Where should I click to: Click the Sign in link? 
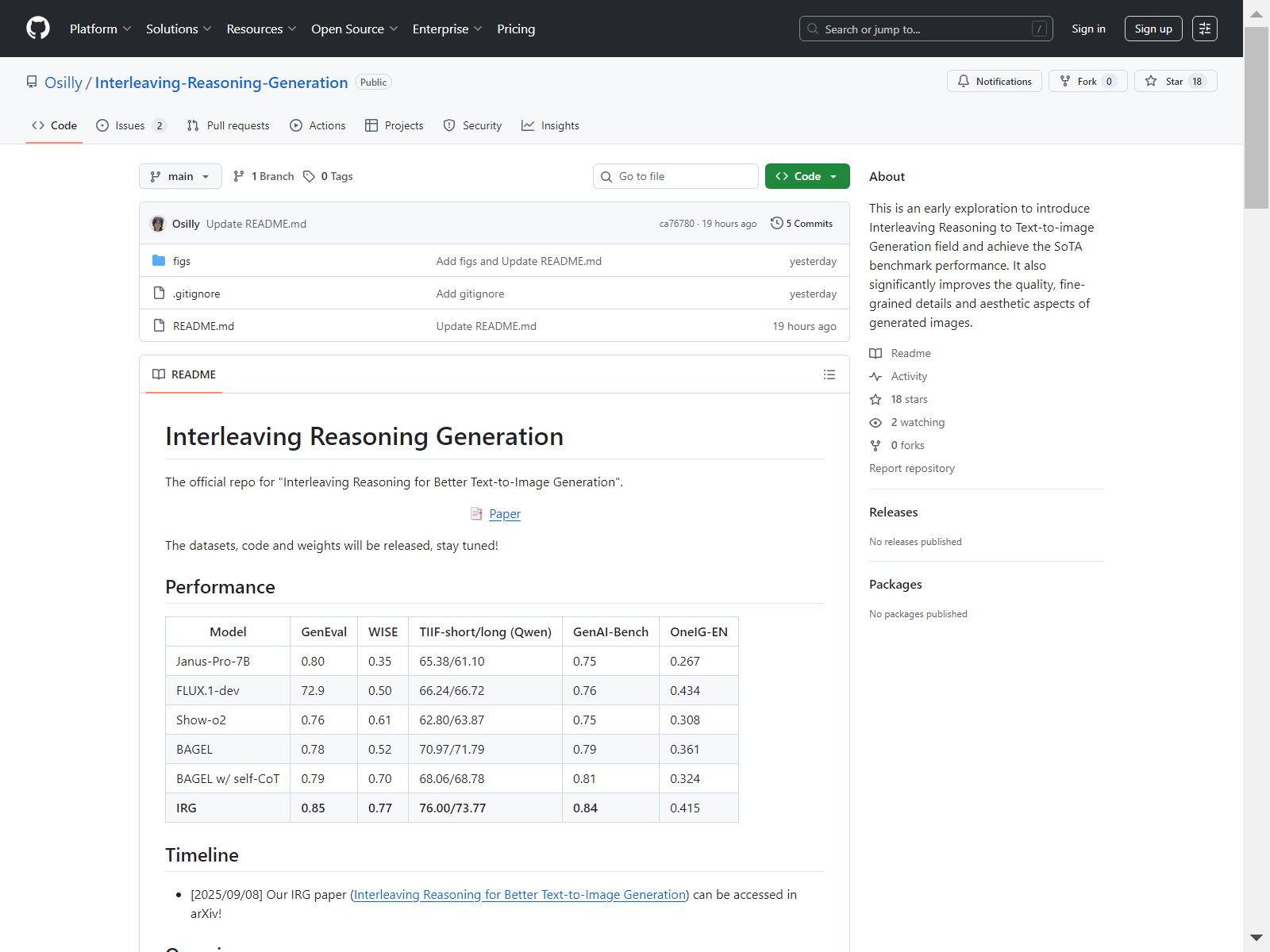(1088, 29)
